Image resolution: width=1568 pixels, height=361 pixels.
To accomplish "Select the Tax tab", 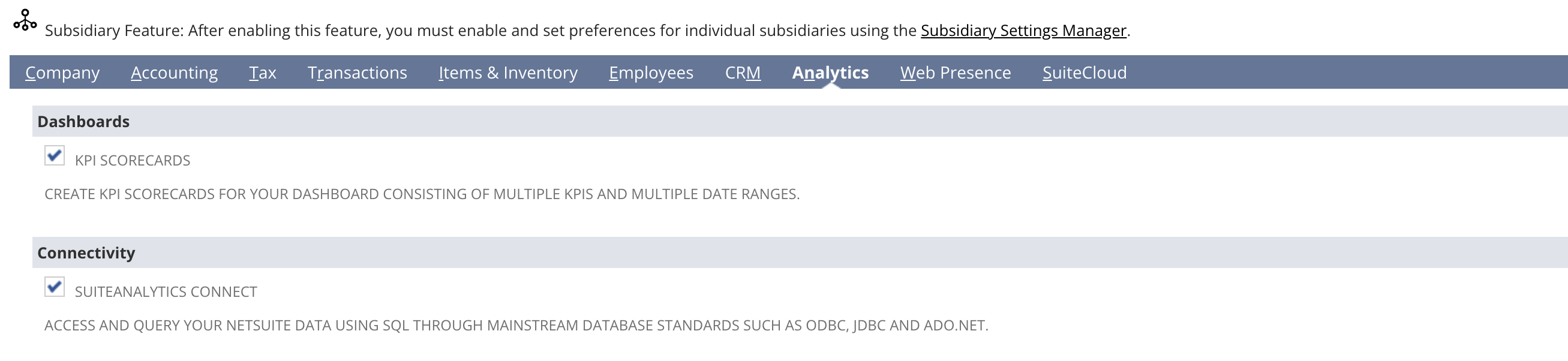I will click(262, 73).
